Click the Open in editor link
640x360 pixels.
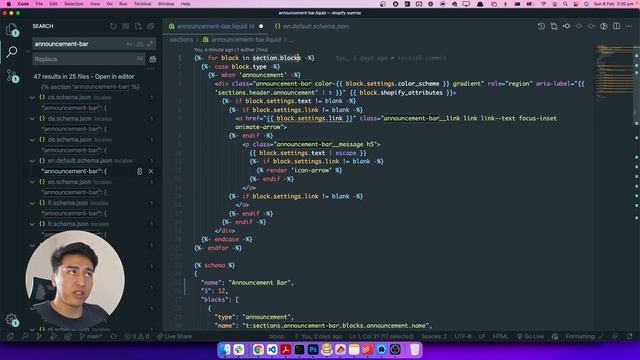[114, 77]
